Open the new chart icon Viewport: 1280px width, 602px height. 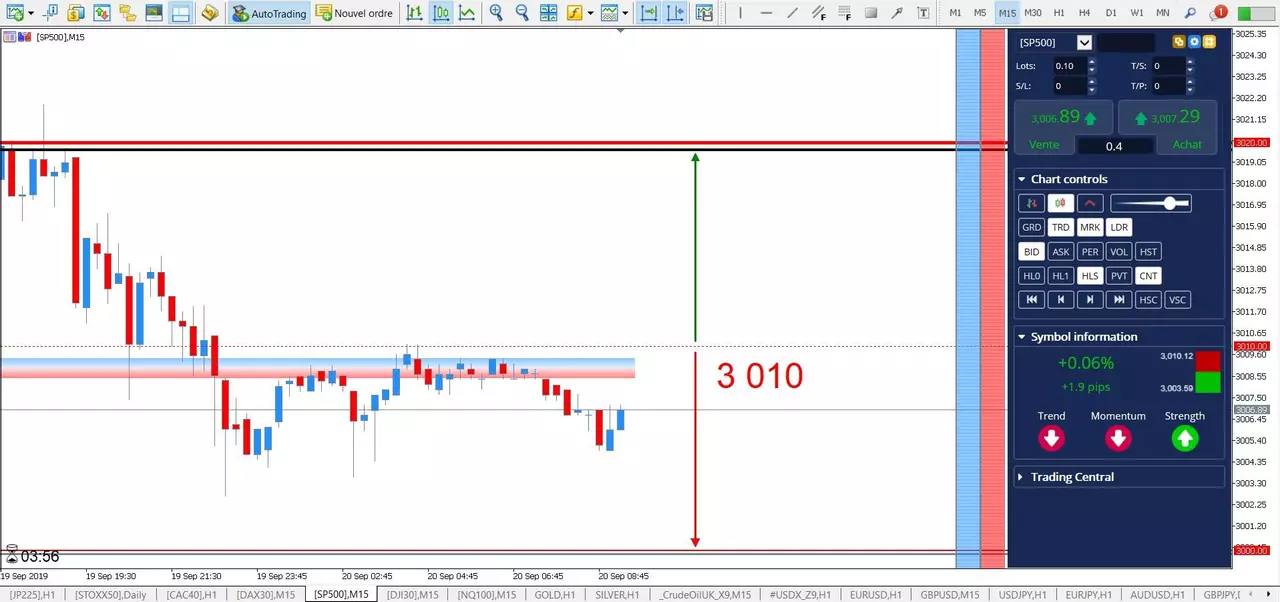click(14, 13)
